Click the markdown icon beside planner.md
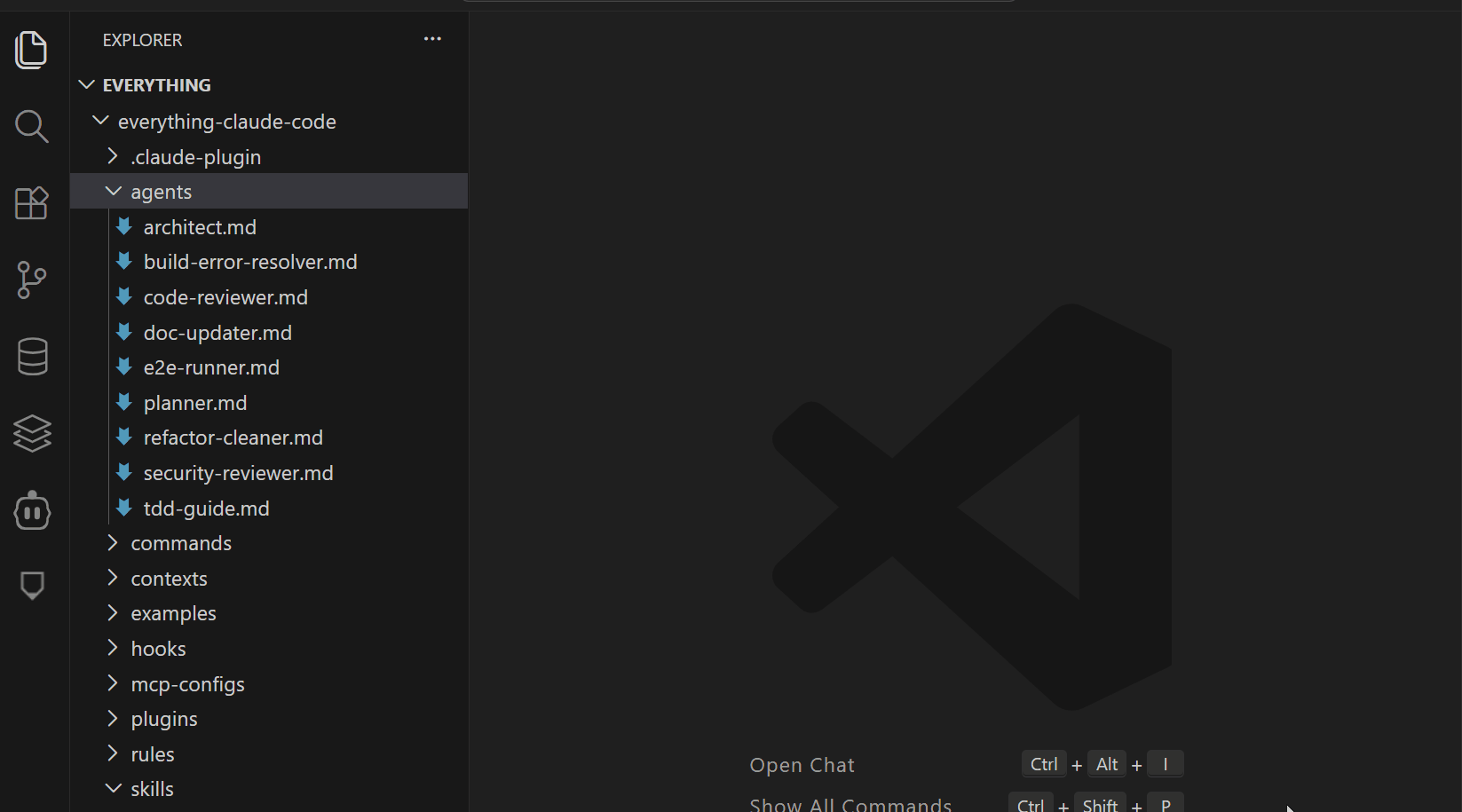1462x812 pixels. [x=124, y=403]
